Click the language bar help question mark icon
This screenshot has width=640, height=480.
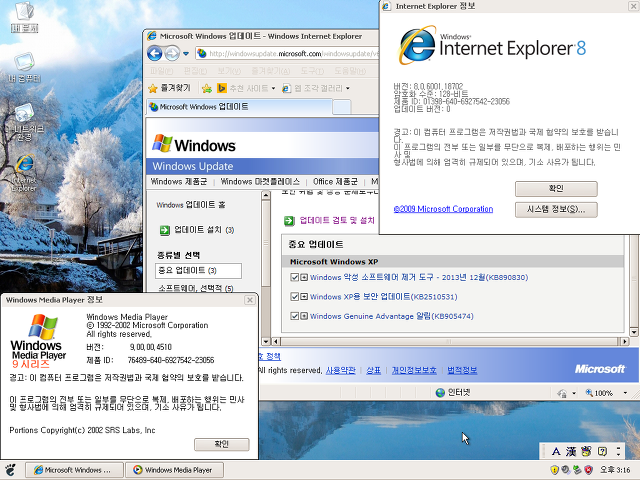click(x=602, y=451)
